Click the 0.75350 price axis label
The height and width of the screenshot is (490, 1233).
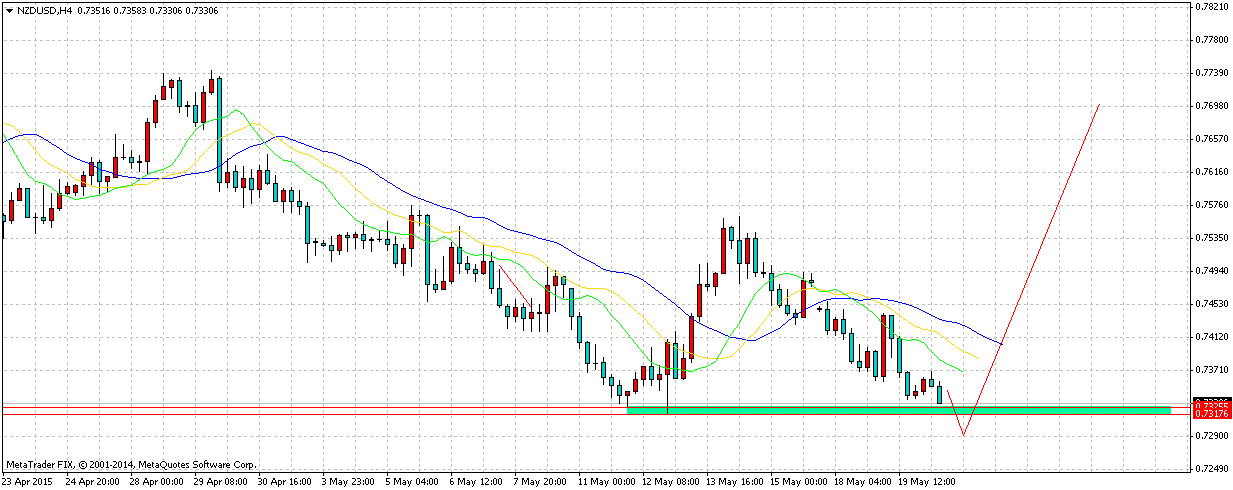click(1211, 237)
